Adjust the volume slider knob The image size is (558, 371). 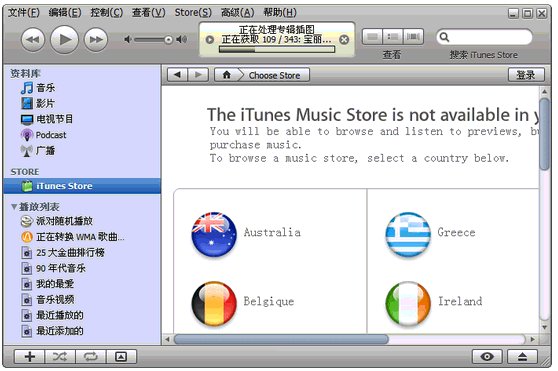168,39
